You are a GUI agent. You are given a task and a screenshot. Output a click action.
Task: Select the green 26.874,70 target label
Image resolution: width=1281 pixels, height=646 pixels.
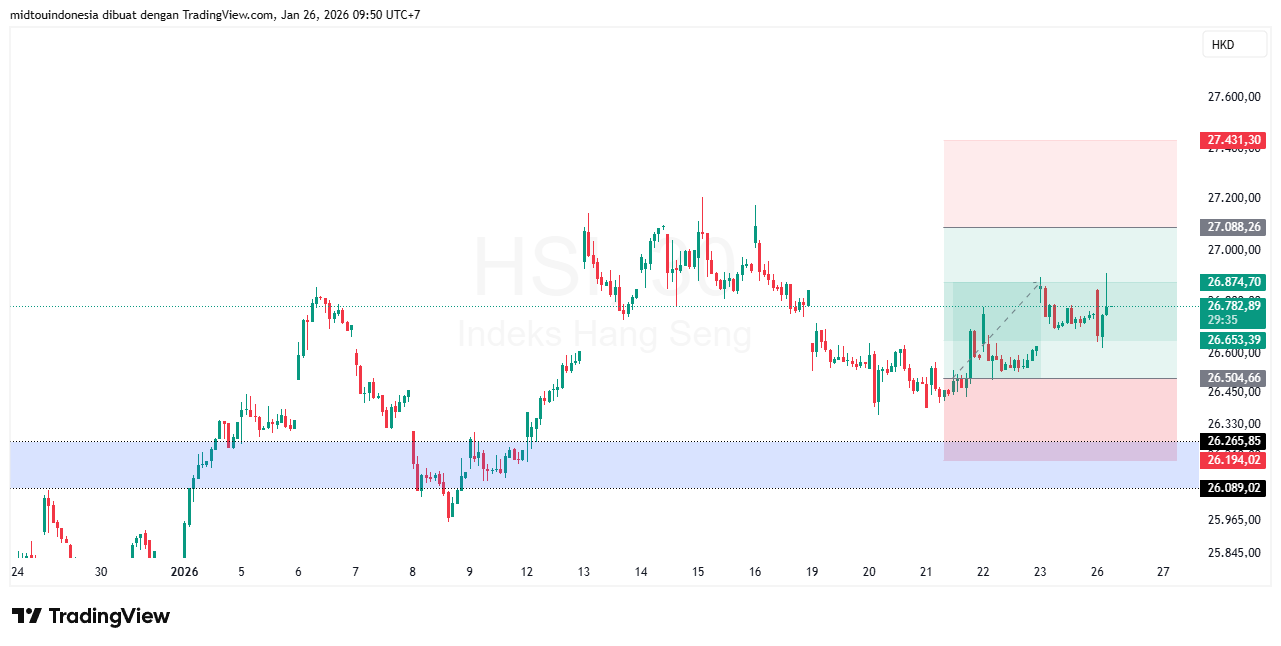1233,282
